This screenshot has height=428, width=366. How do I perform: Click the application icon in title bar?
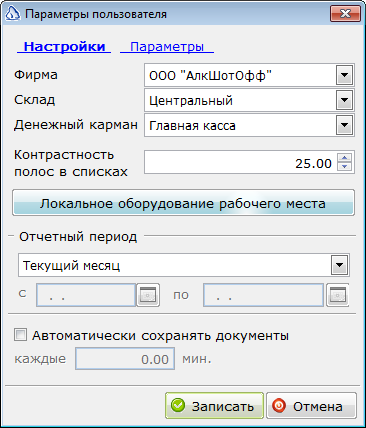[x=13, y=14]
